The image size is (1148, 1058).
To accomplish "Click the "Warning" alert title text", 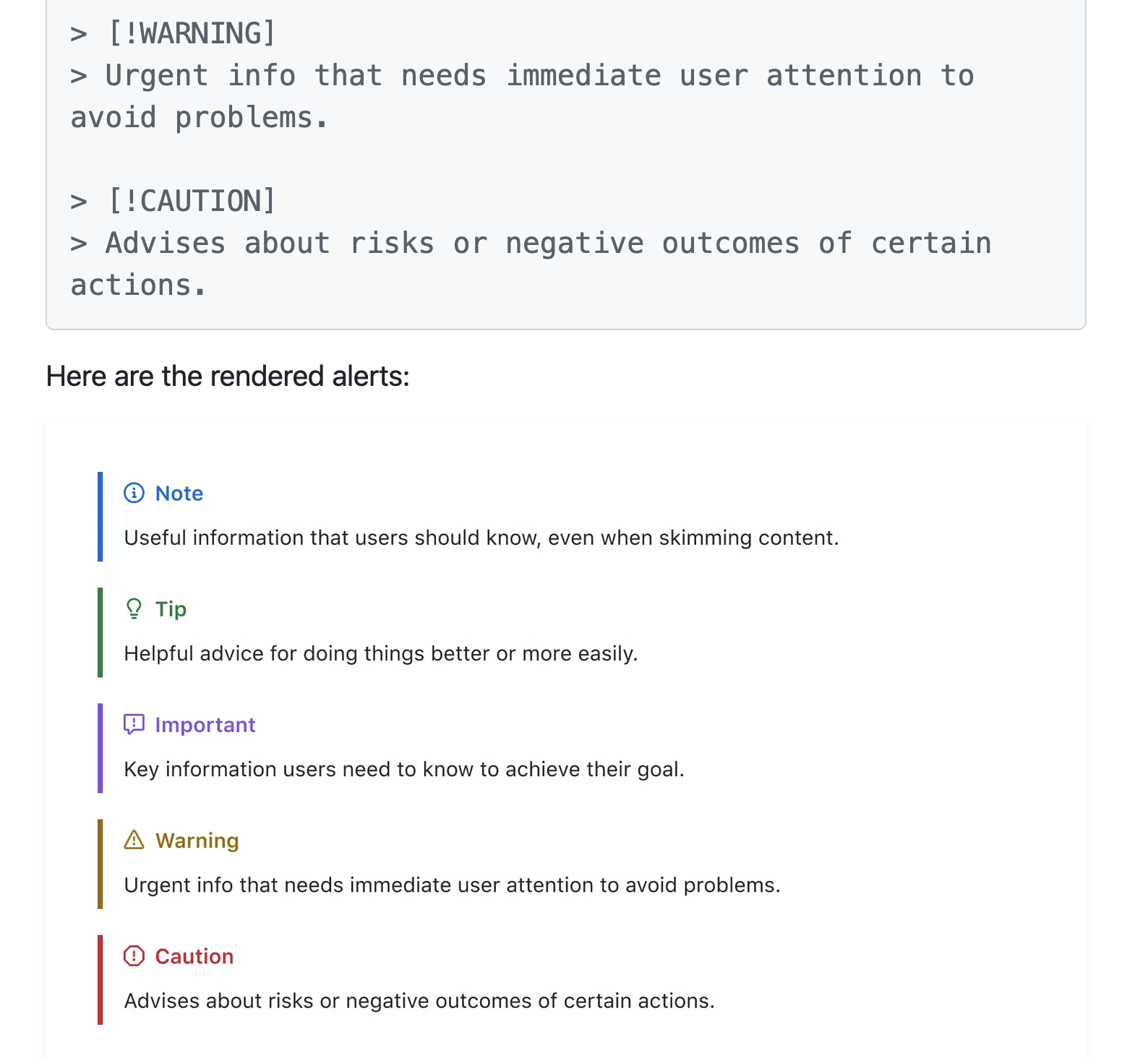I will tap(197, 840).
